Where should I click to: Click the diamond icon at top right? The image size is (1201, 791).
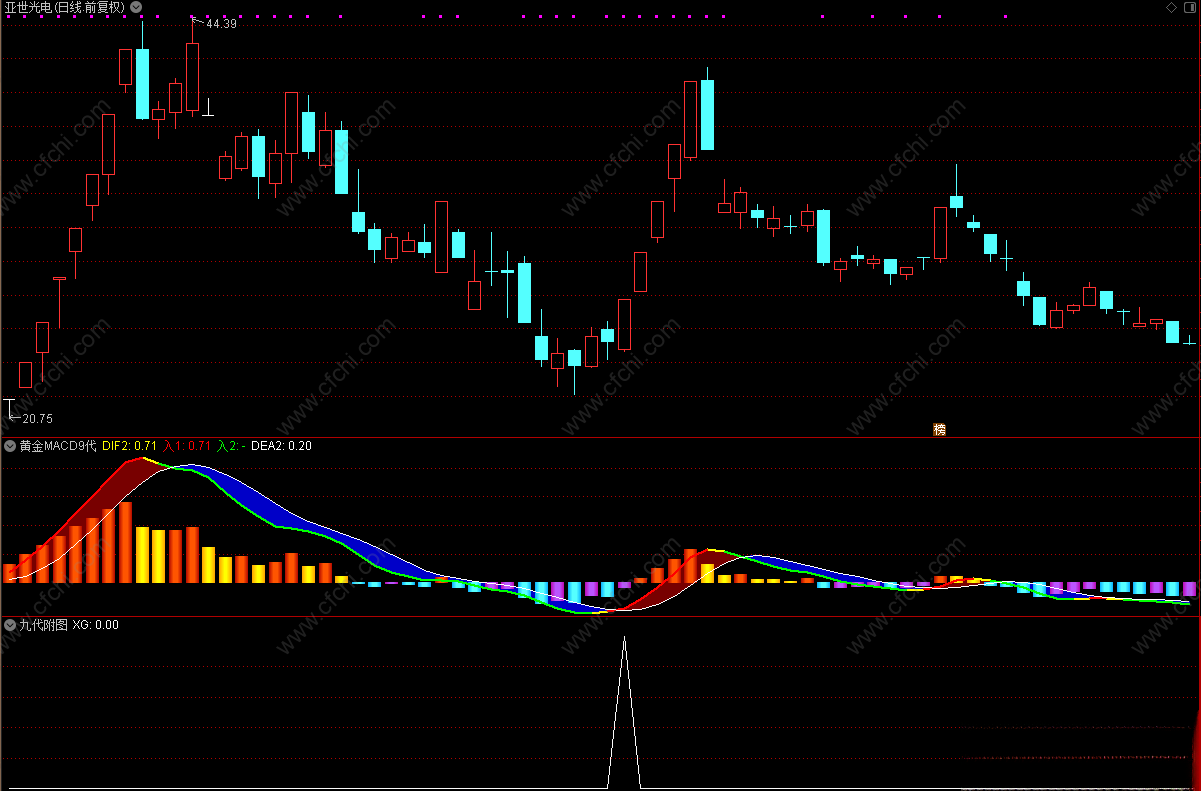(x=1171, y=7)
